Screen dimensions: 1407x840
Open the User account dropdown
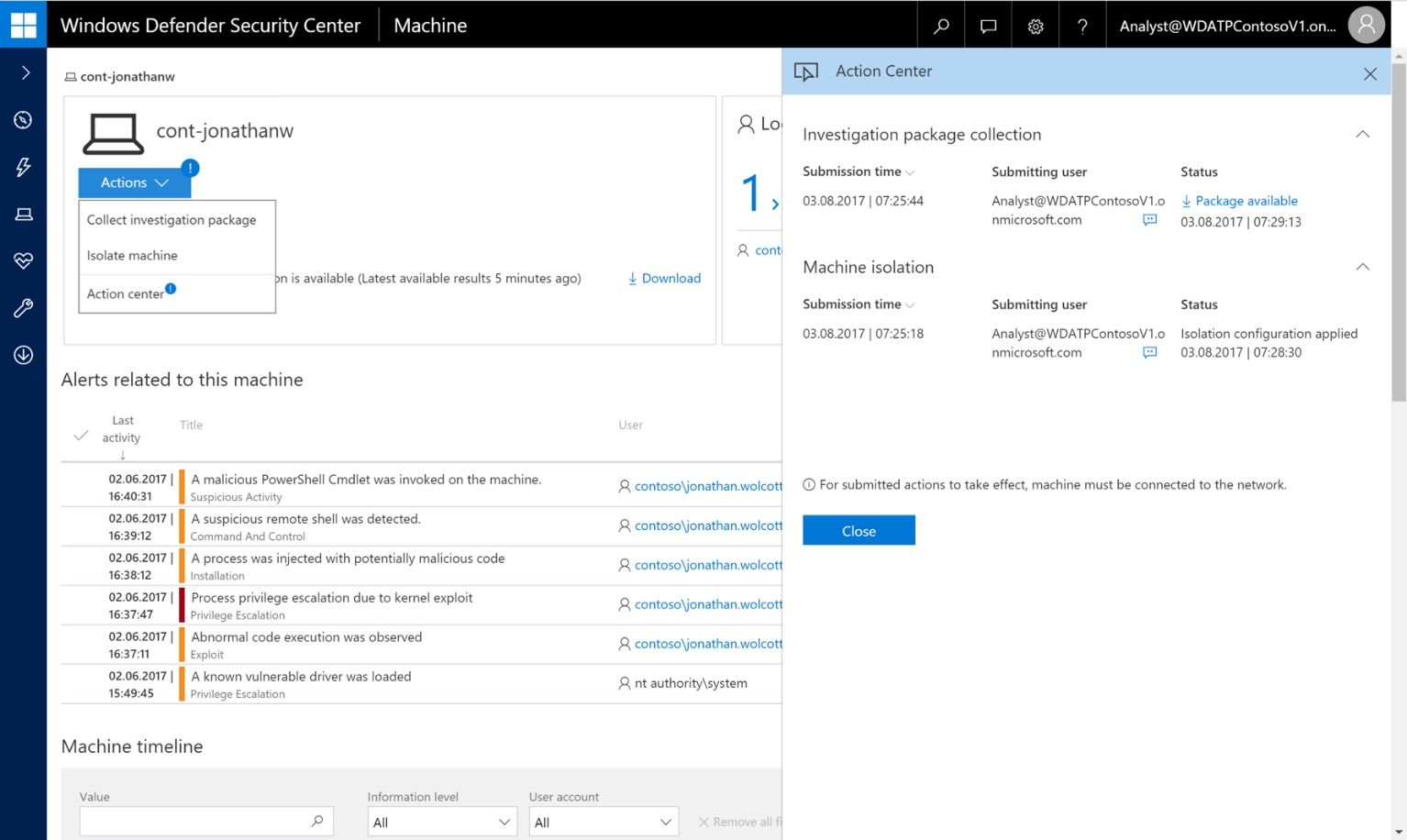click(x=603, y=822)
